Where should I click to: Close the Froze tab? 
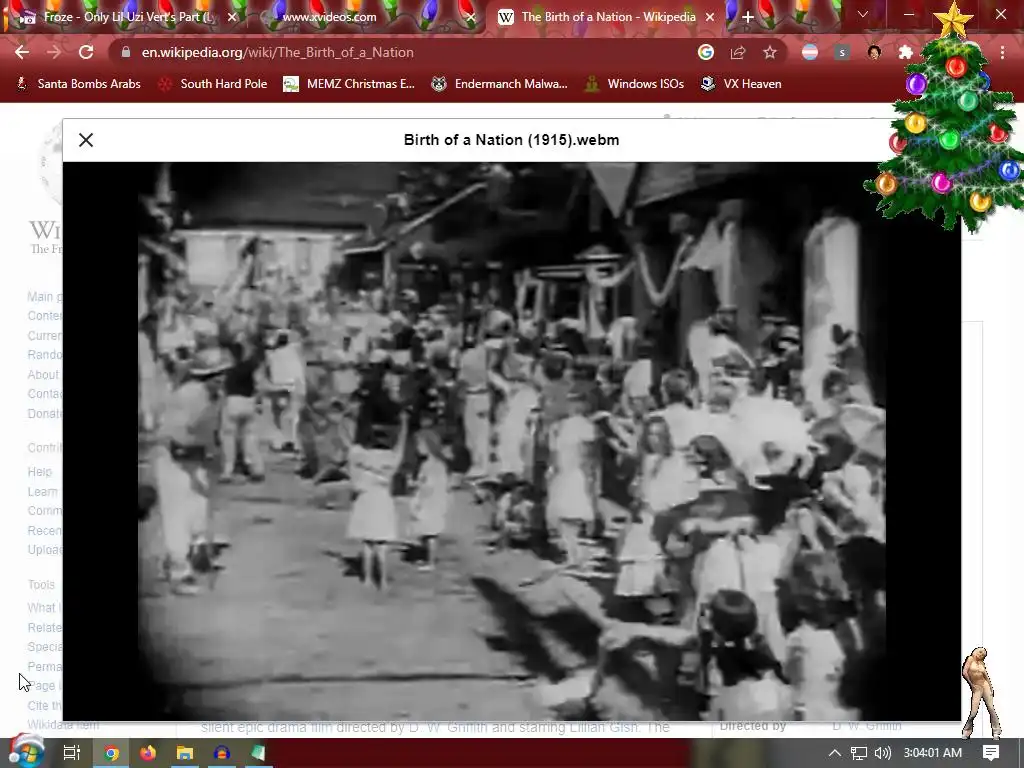[x=232, y=17]
